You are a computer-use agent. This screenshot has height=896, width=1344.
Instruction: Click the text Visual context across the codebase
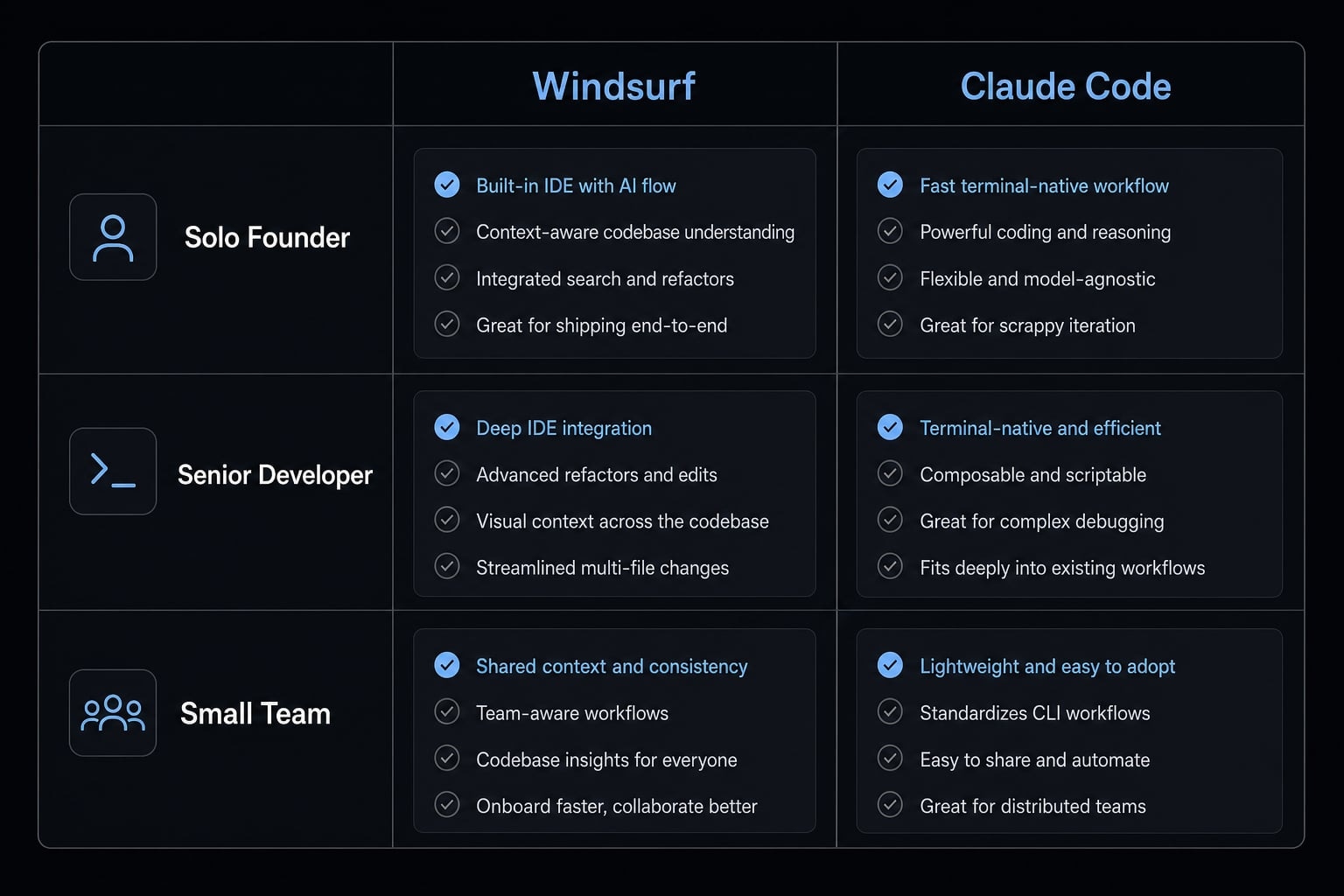(622, 521)
